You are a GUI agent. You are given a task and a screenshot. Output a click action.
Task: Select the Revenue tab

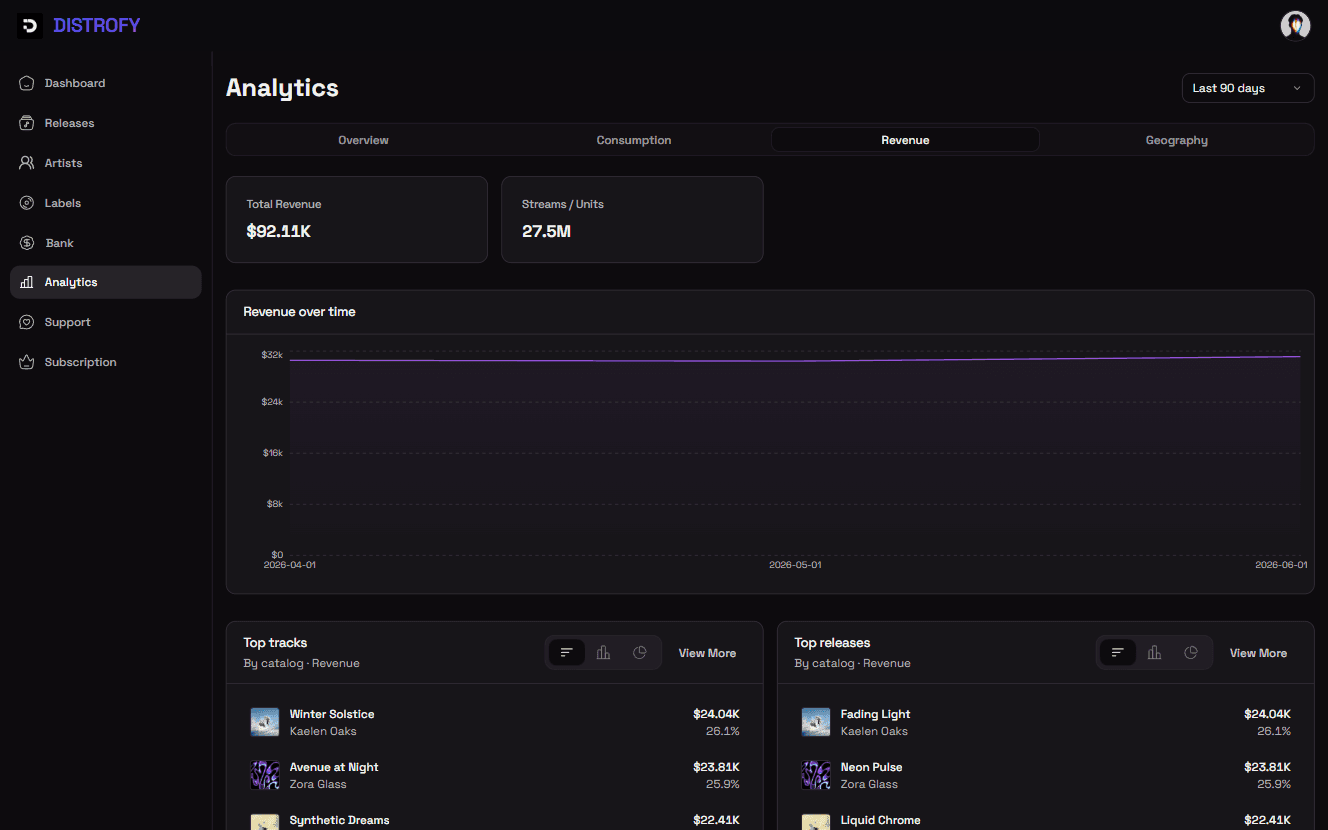[x=905, y=140]
